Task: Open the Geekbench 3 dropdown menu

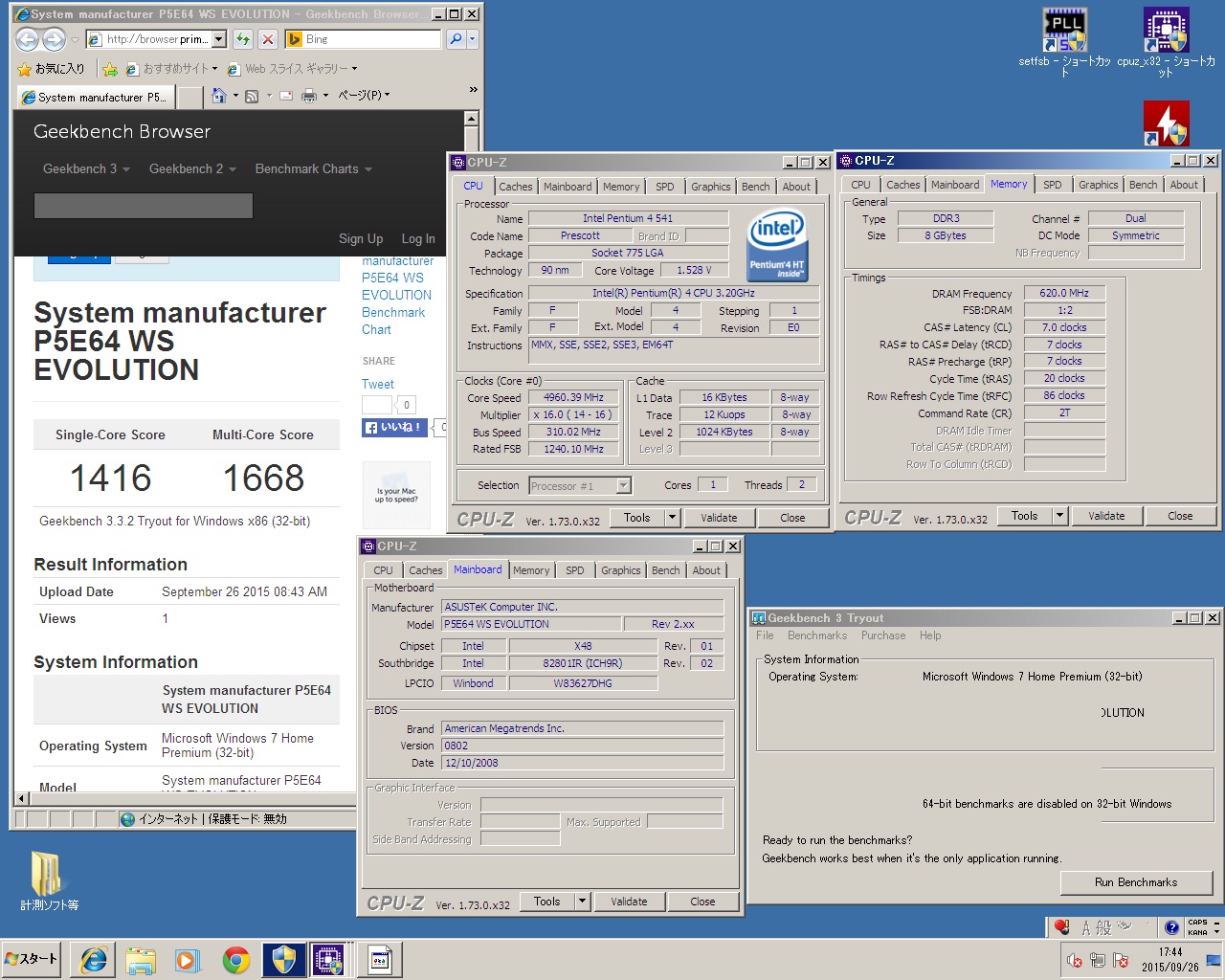Action: (x=86, y=169)
